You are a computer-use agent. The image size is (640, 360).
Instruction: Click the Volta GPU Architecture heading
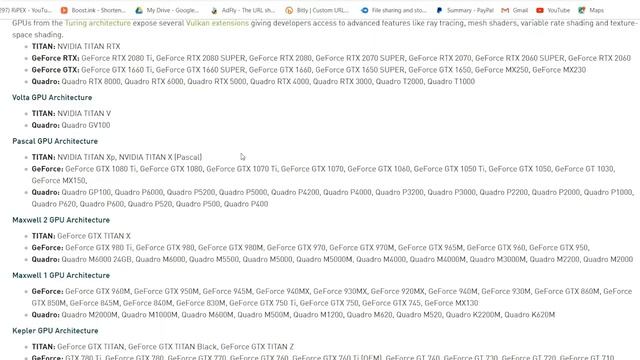[52, 98]
